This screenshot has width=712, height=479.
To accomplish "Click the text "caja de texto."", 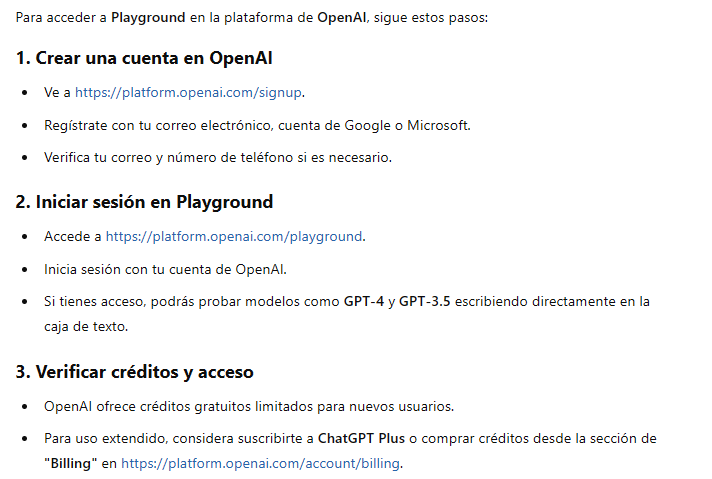I will click(86, 326).
